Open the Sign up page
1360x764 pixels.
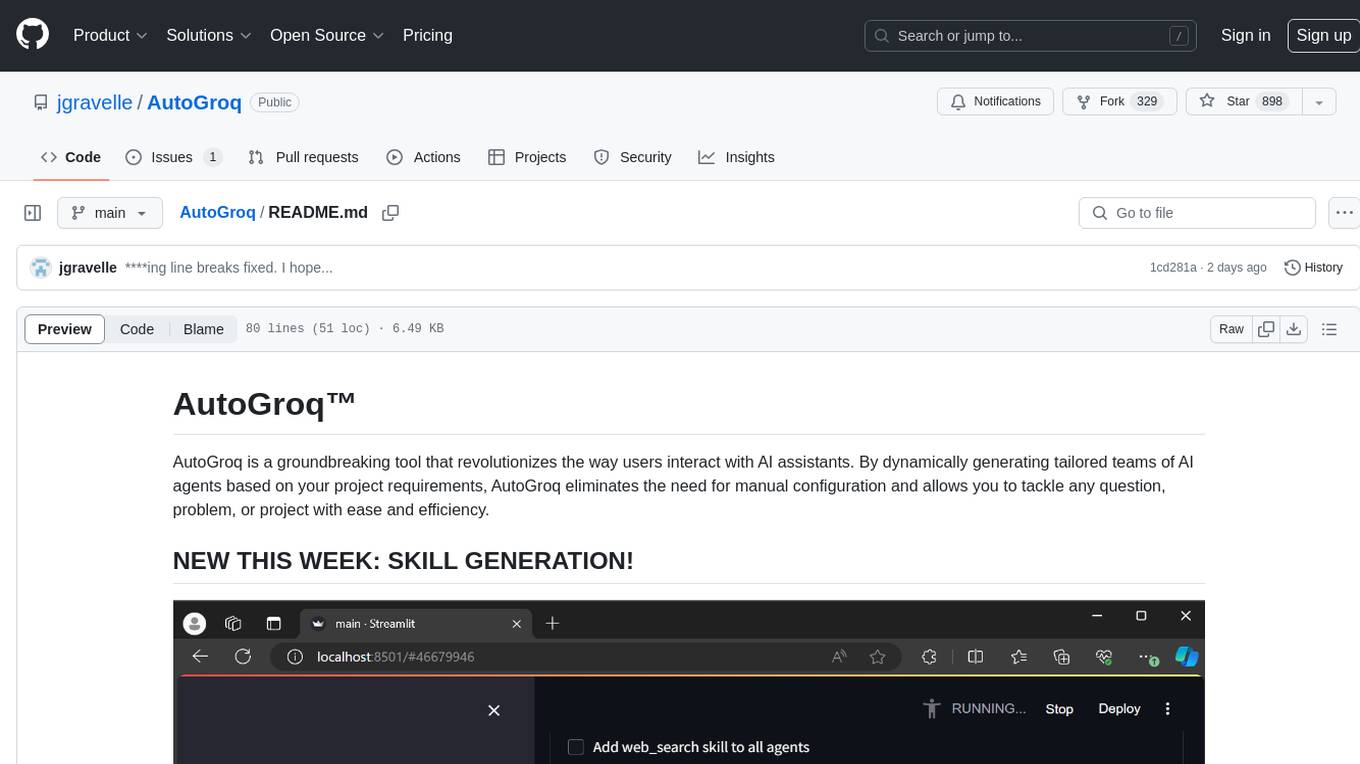1323,35
